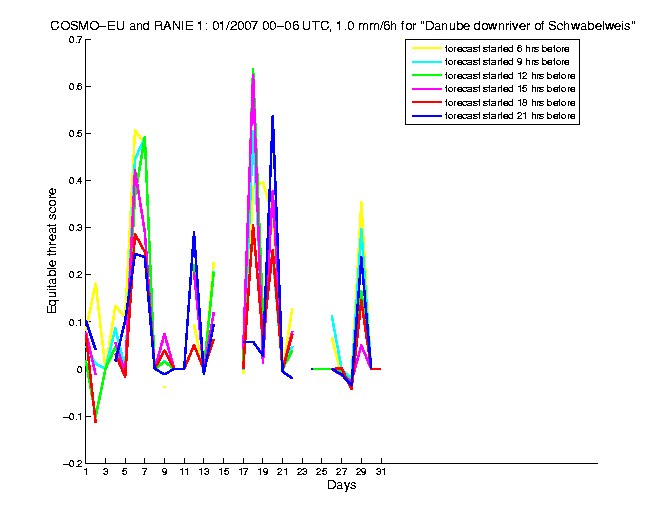Click the chart title text
Screen dimensions: 660x520
(342, 26)
